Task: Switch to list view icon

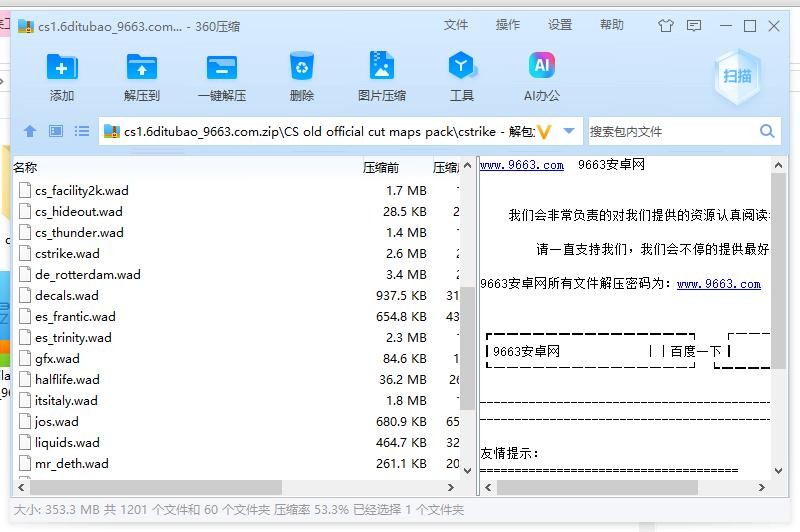Action: [x=82, y=131]
